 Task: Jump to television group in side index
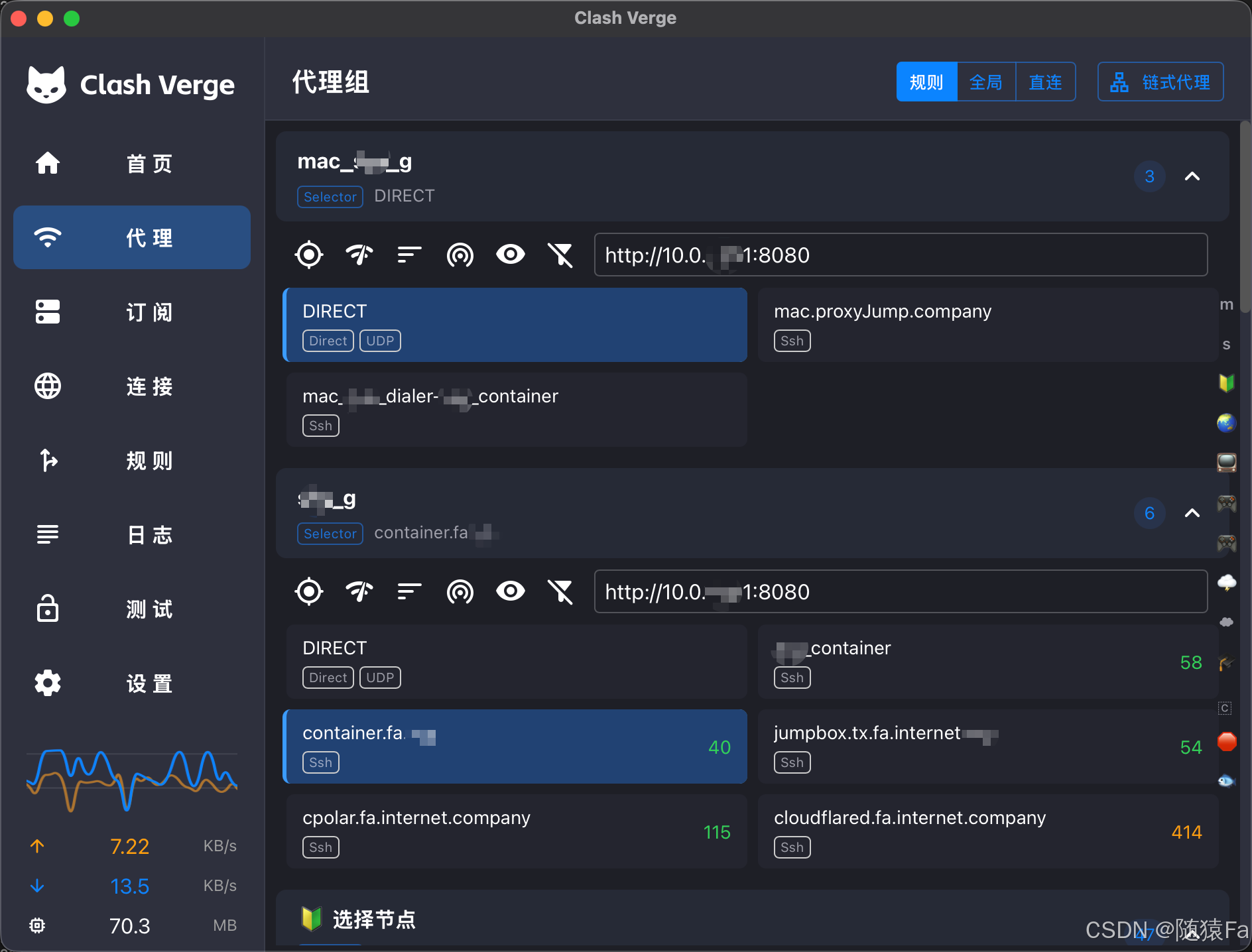click(1227, 462)
